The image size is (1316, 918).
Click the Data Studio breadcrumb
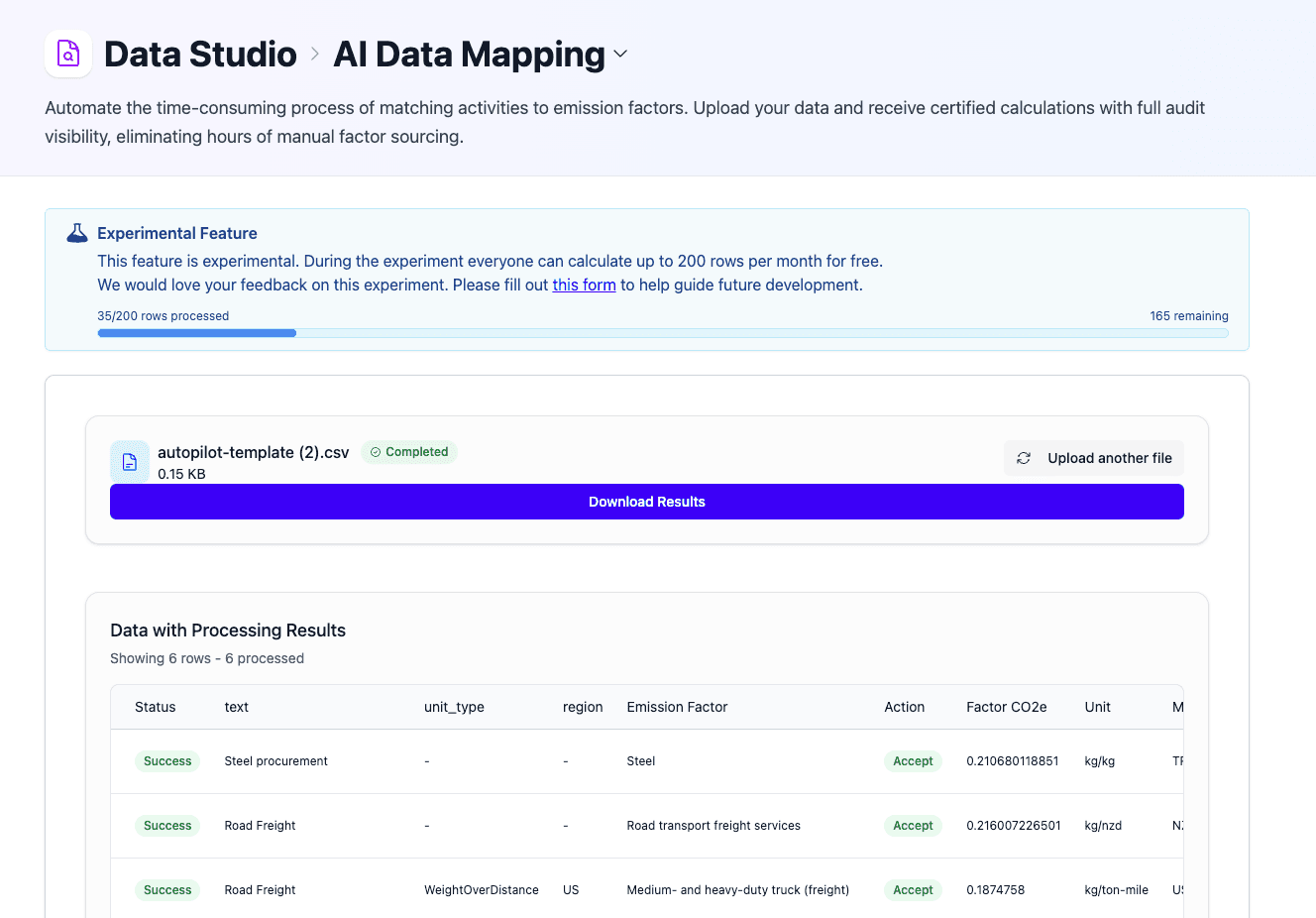(200, 54)
